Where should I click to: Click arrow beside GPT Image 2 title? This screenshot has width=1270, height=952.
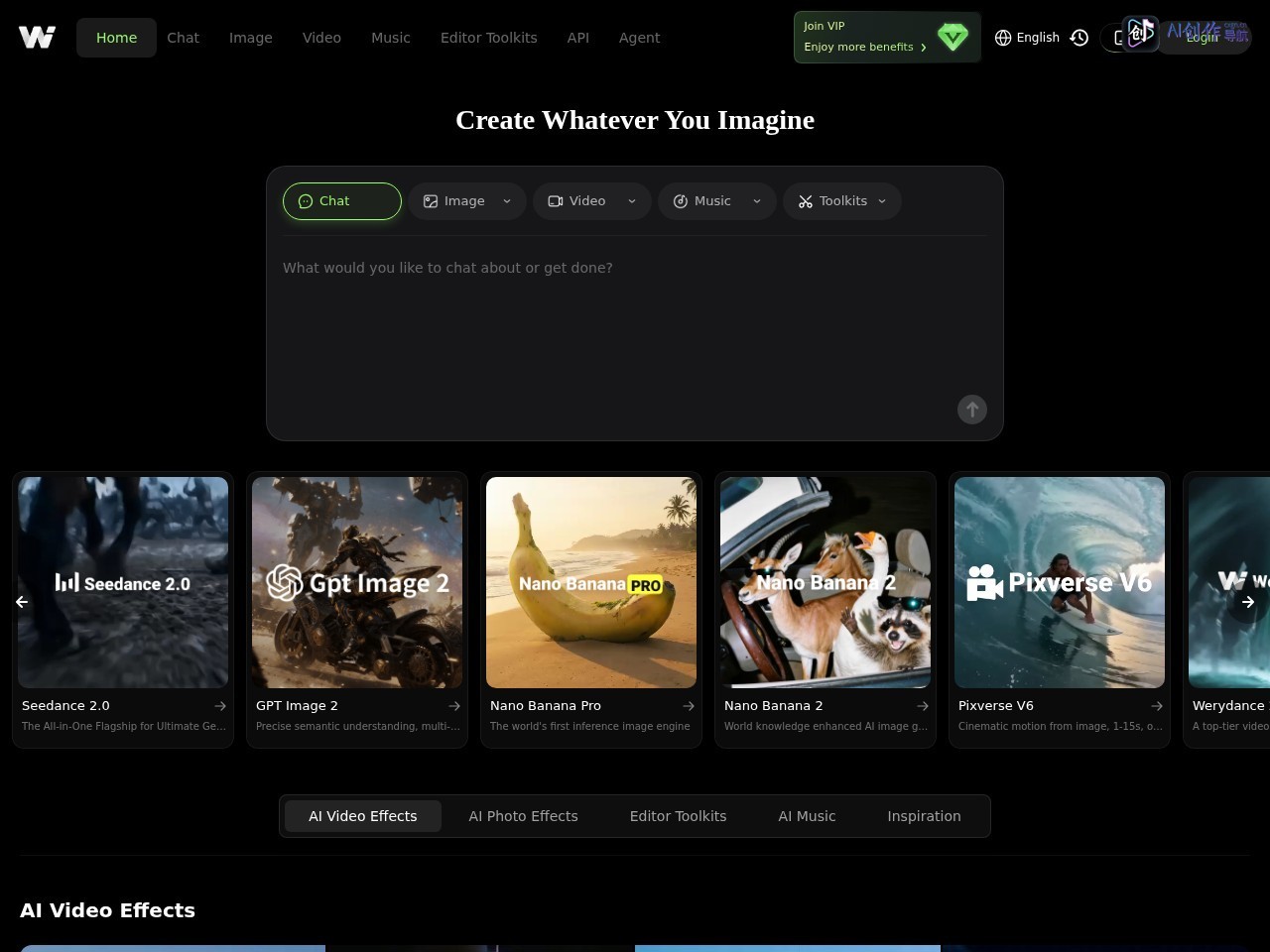(453, 706)
